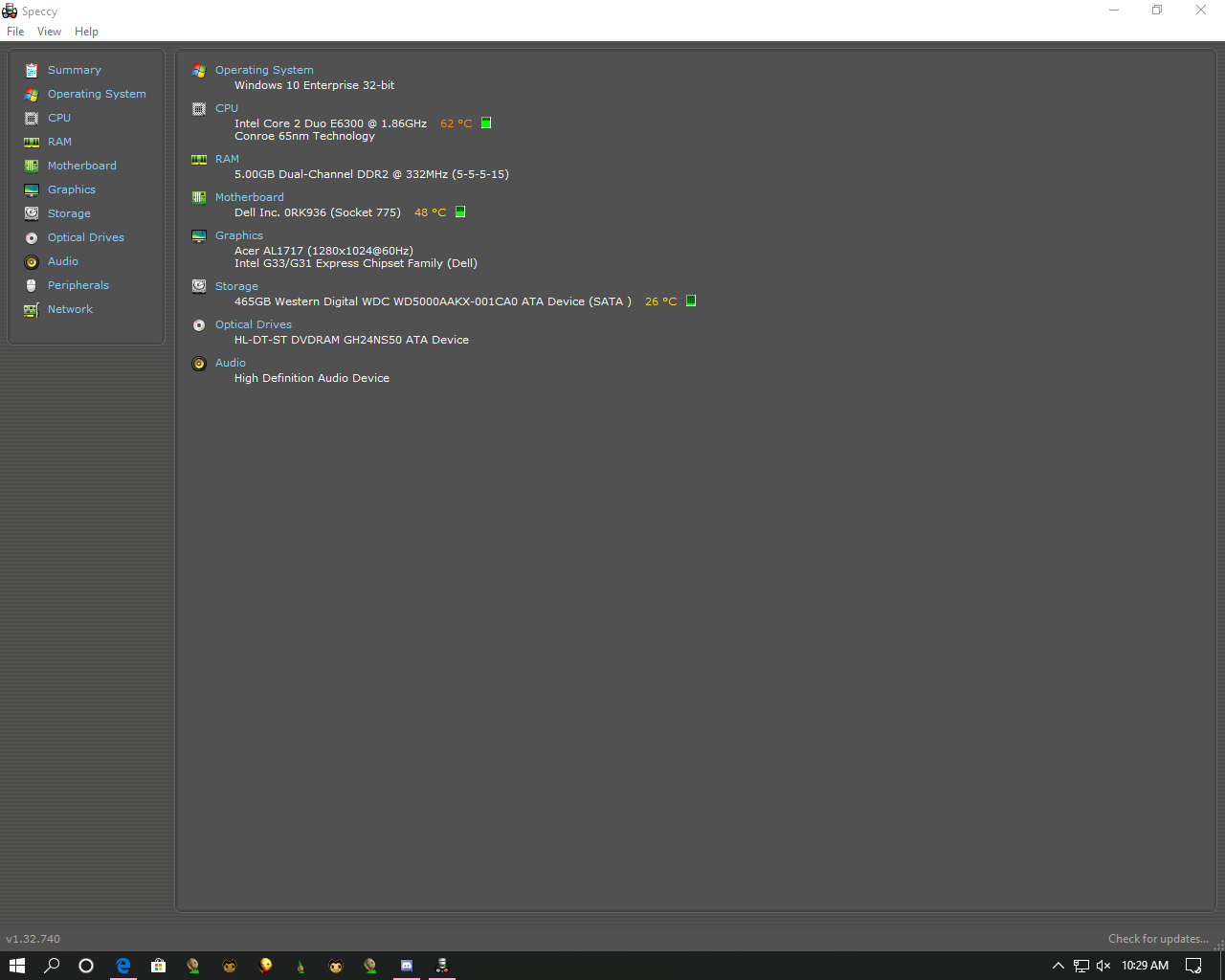Open Optical Drives in the sidebar

[x=85, y=237]
